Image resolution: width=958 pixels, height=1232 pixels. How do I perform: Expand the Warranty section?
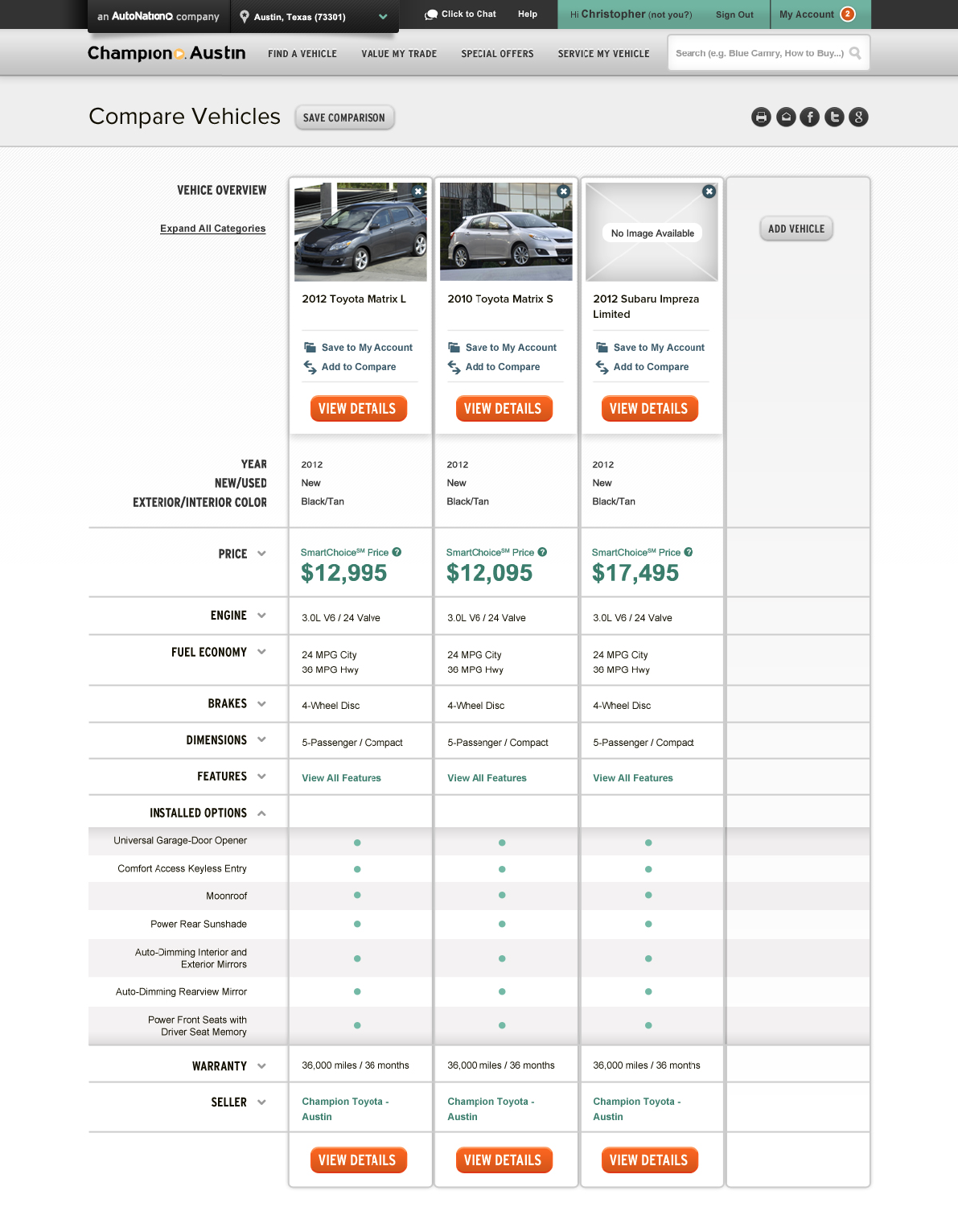pyautogui.click(x=261, y=1065)
